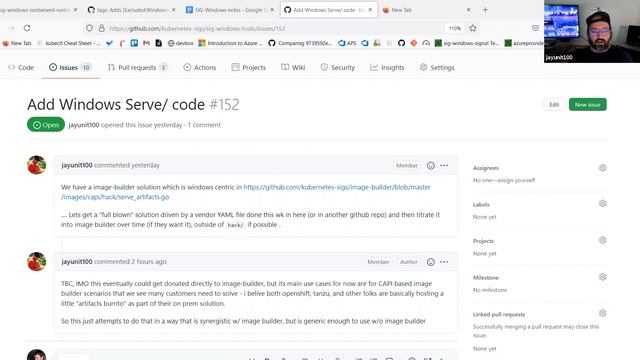Open the GitHub octocat bookmark icon
Screen dimensions: 640x360
tap(401, 43)
